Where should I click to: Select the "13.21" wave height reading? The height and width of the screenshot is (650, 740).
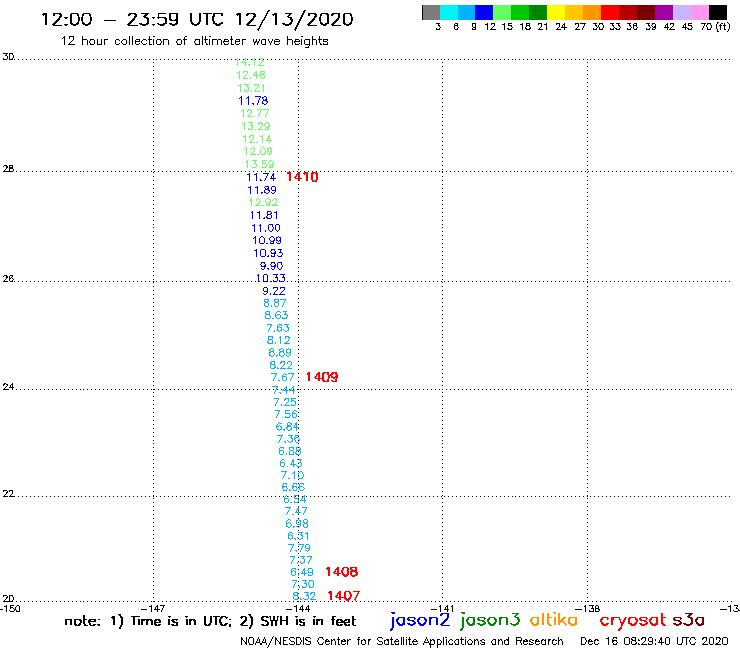[x=251, y=88]
